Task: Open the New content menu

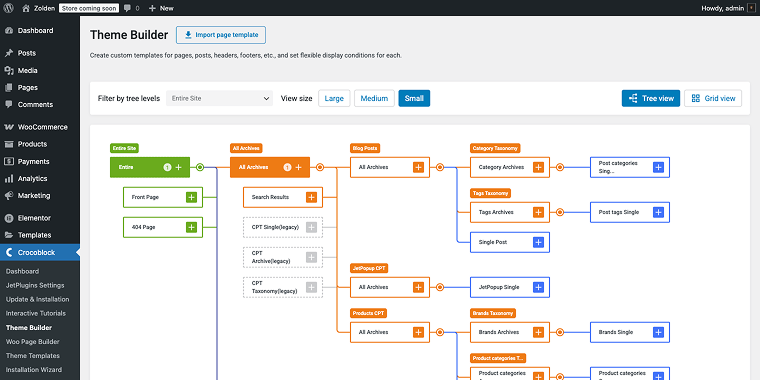Action: pos(161,8)
